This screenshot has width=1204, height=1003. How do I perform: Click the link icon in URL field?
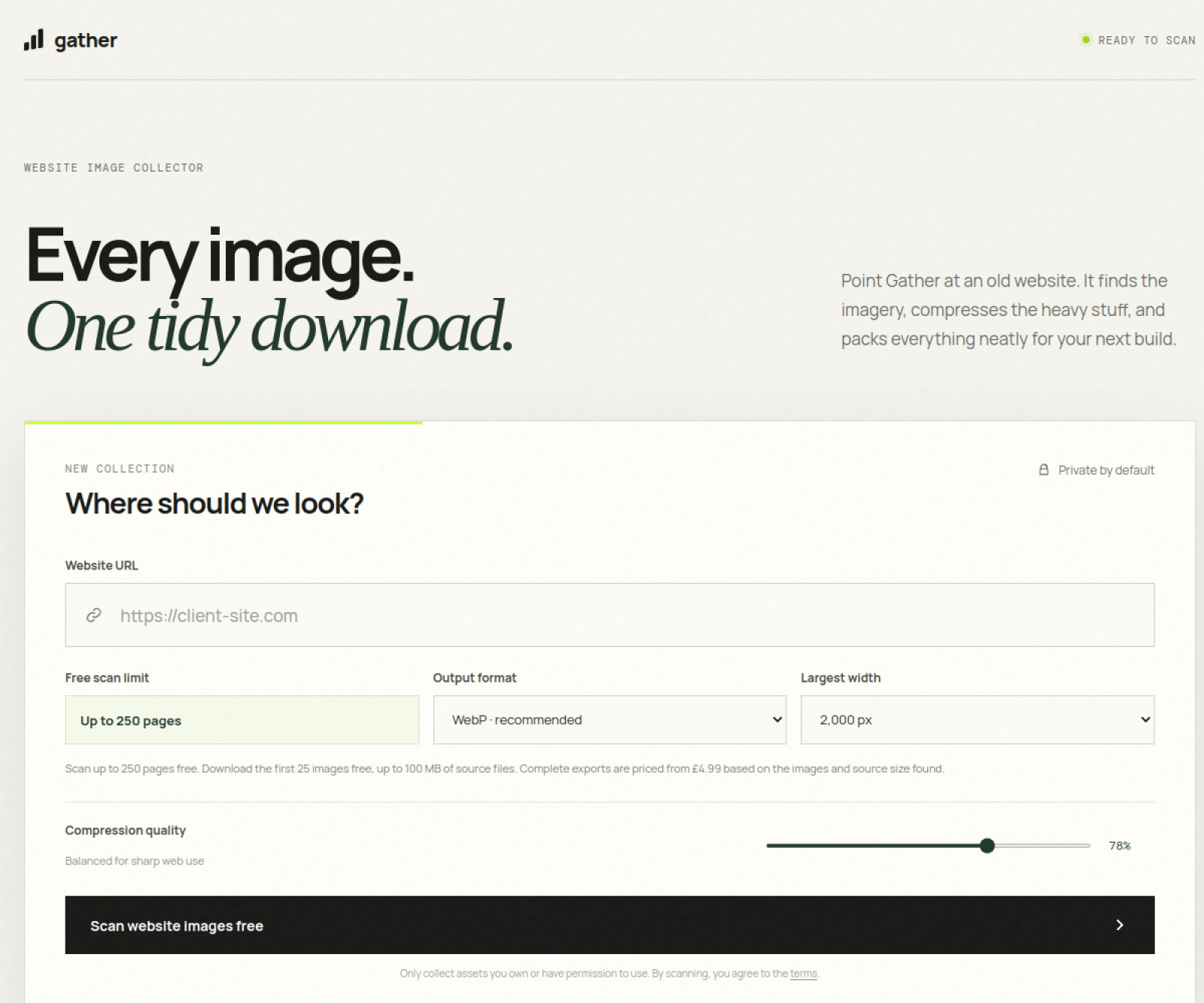click(x=94, y=615)
